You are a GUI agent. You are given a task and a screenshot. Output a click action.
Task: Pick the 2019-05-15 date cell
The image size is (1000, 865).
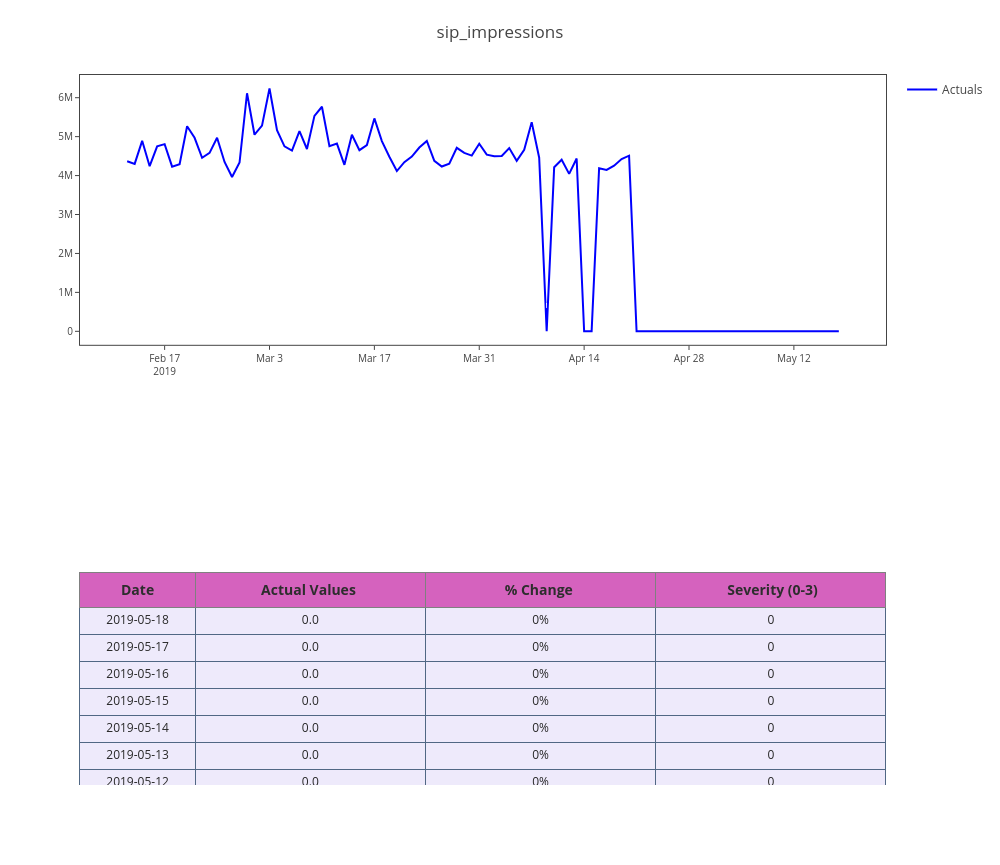138,701
